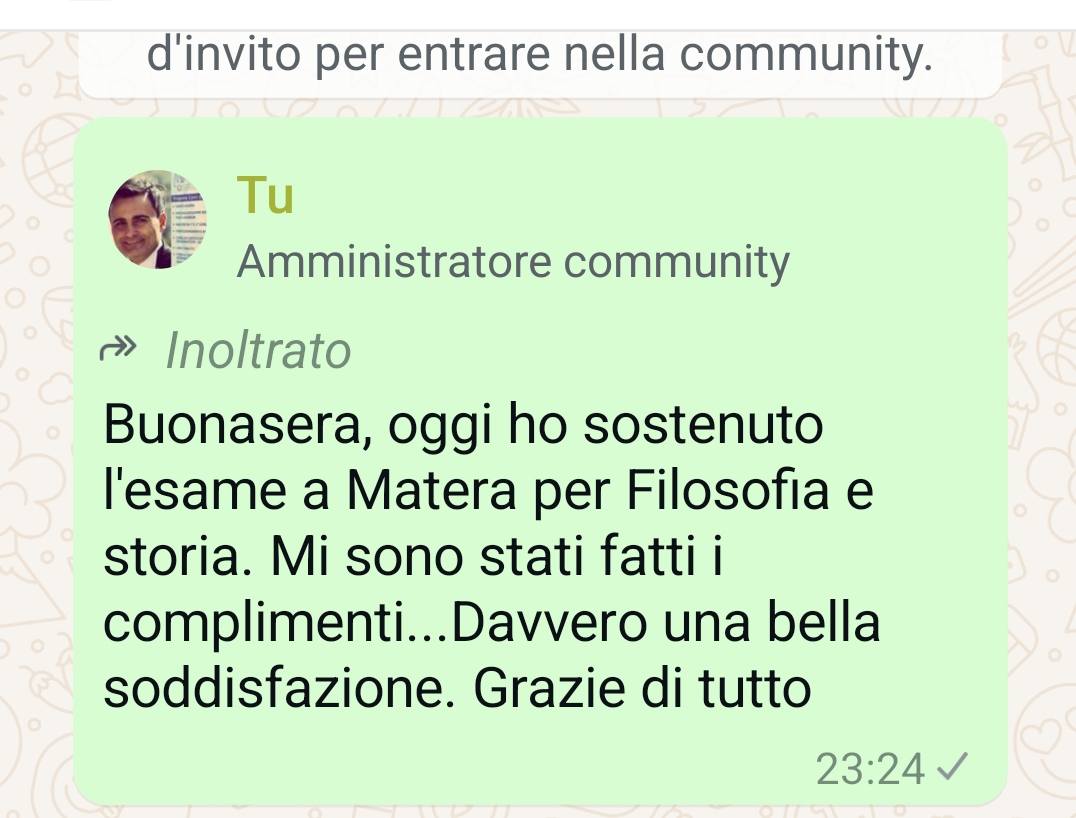Viewport: 1076px width, 818px height.
Task: Click empty green area beside the timestamp
Action: click(x=446, y=769)
